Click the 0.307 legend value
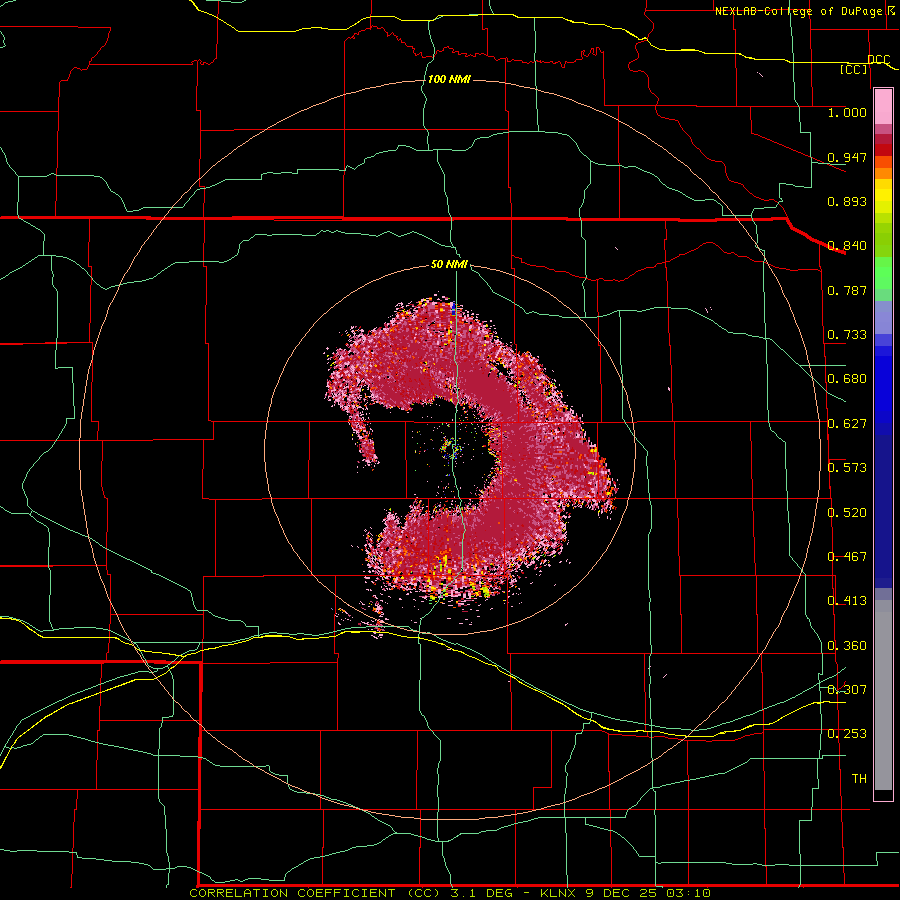 847,690
